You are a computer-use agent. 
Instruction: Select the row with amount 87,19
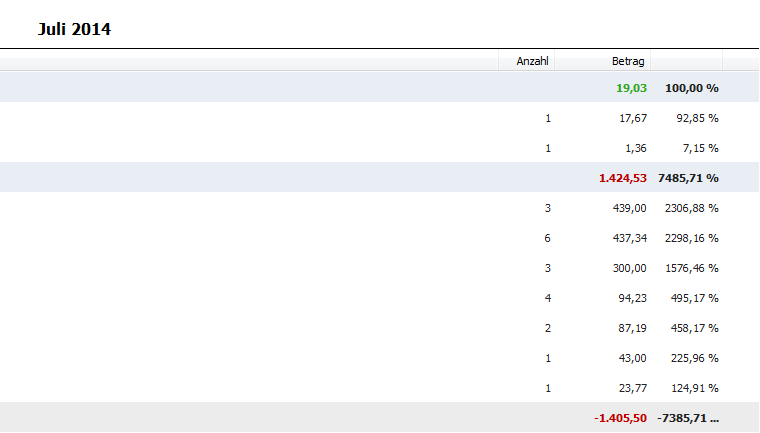click(380, 328)
